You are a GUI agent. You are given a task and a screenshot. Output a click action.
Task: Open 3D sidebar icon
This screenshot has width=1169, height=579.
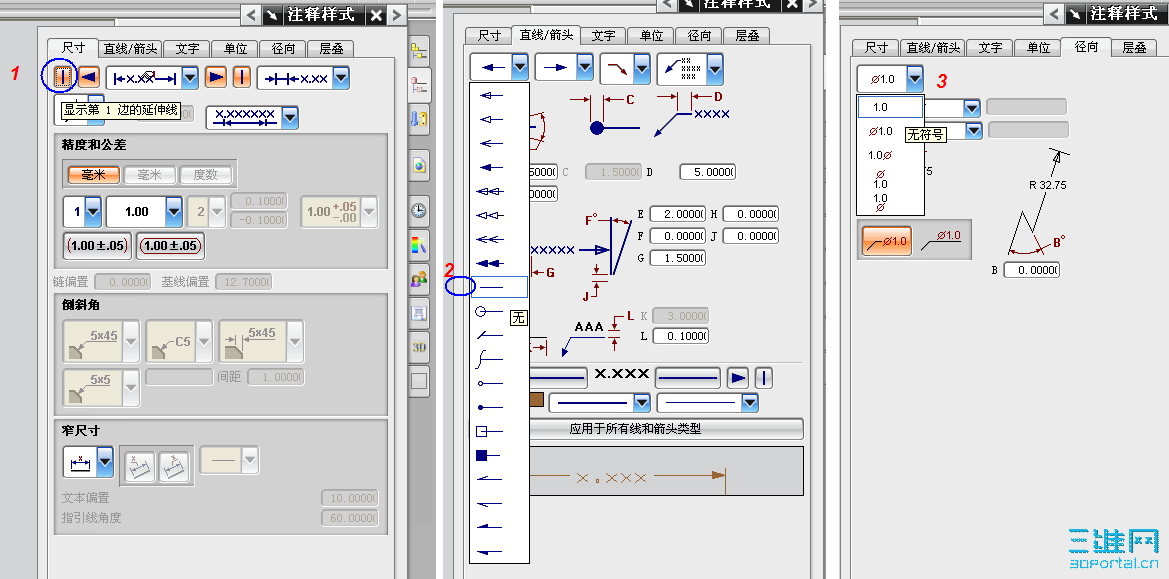tap(419, 347)
